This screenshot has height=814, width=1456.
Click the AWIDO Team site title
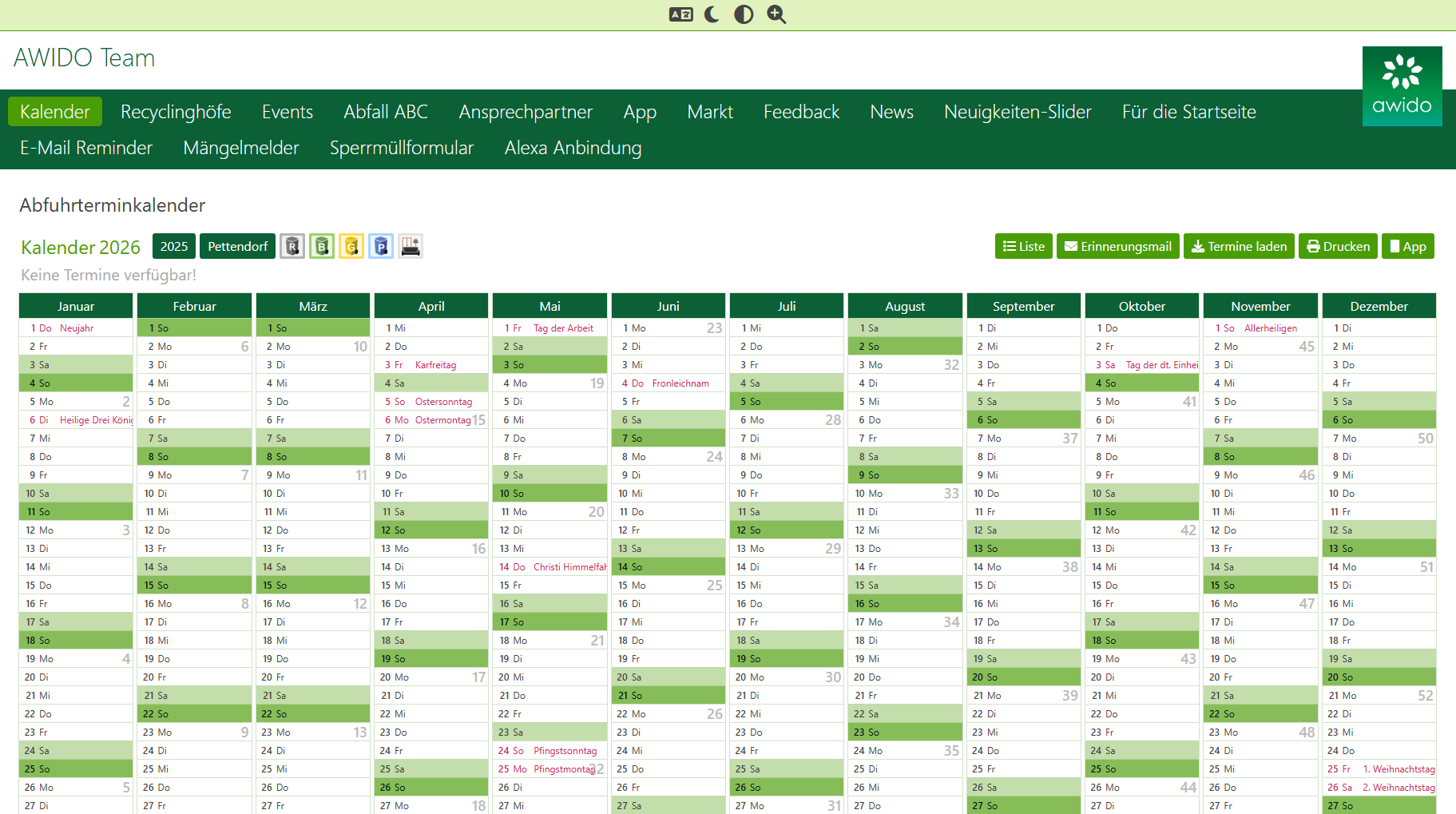[84, 58]
